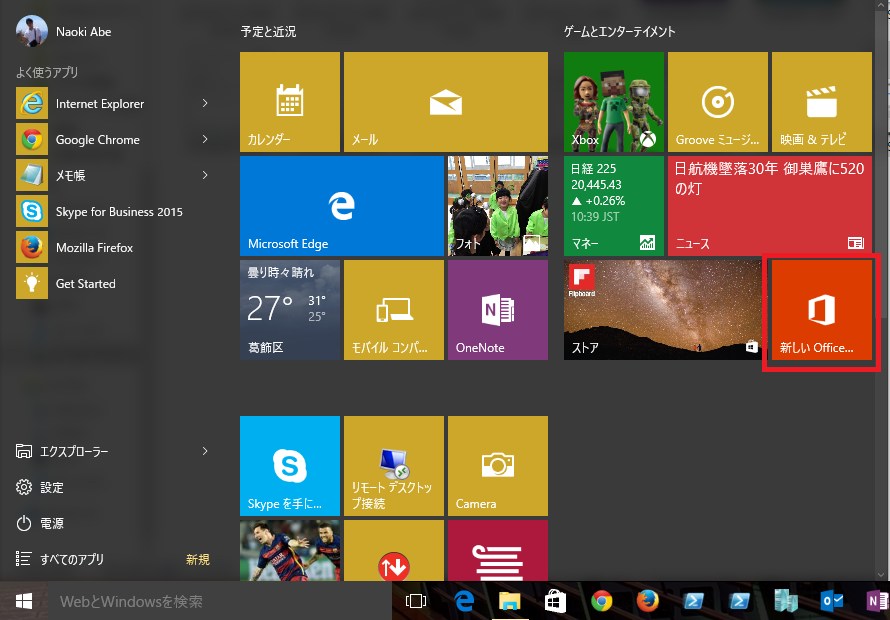890x620 pixels.
Task: Open the リモート デスクトップ接続 tile
Action: [394, 466]
